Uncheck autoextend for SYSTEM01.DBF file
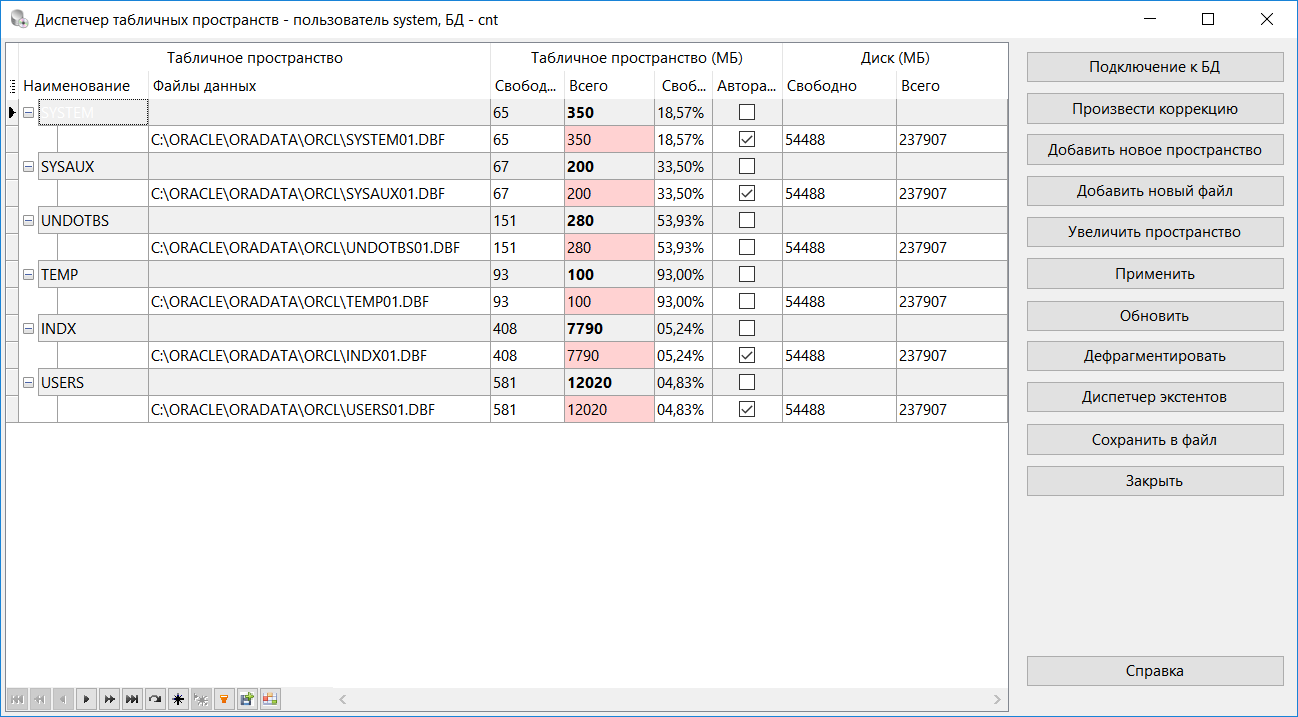Image resolution: width=1298 pixels, height=717 pixels. click(747, 140)
